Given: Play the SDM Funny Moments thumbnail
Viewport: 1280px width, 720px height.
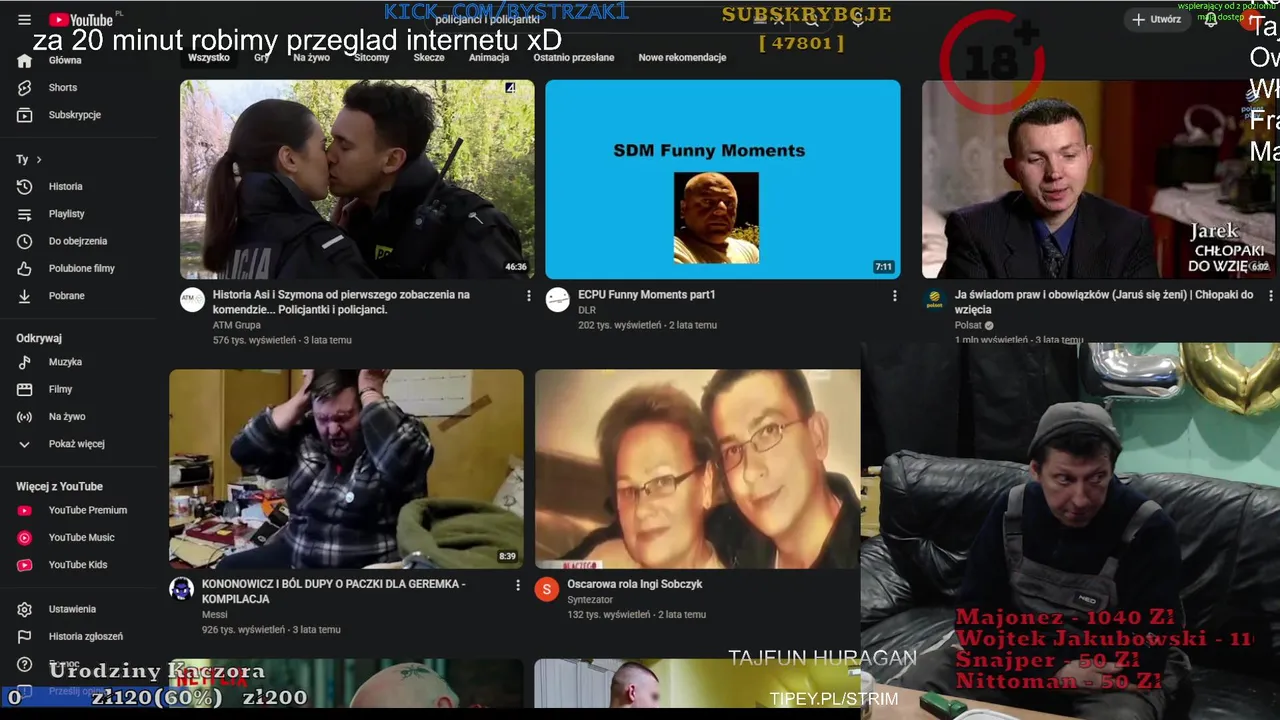Looking at the screenshot, I should pos(722,179).
